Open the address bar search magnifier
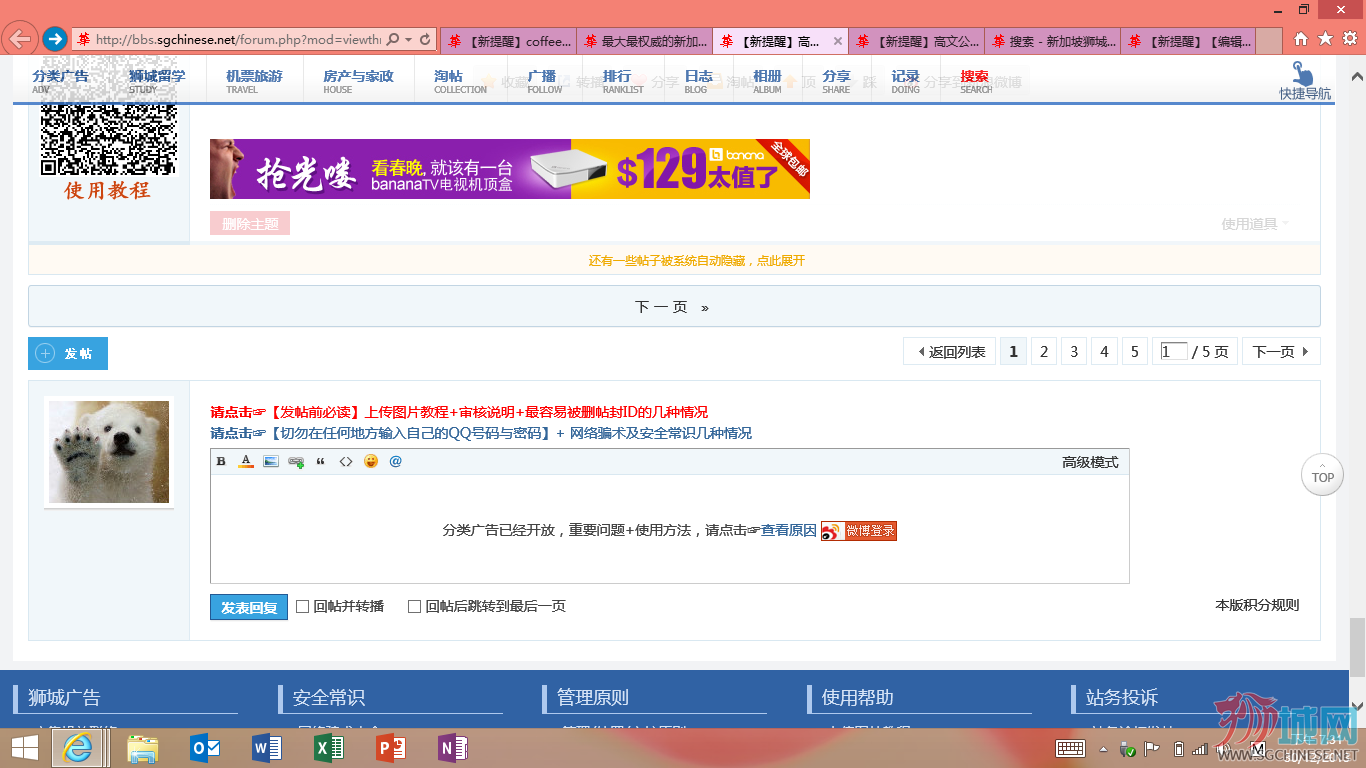Viewport: 1366px width, 768px height. tap(393, 40)
